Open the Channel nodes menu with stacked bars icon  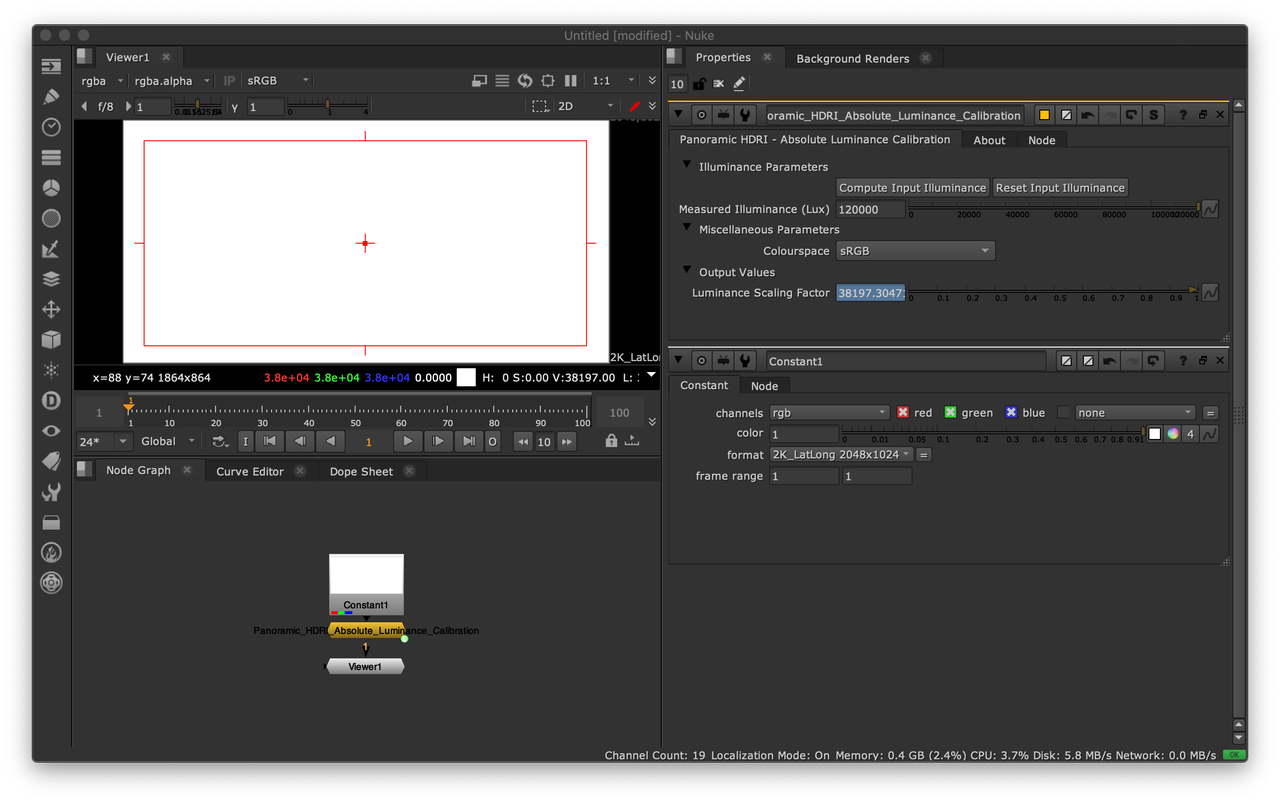pyautogui.click(x=51, y=157)
